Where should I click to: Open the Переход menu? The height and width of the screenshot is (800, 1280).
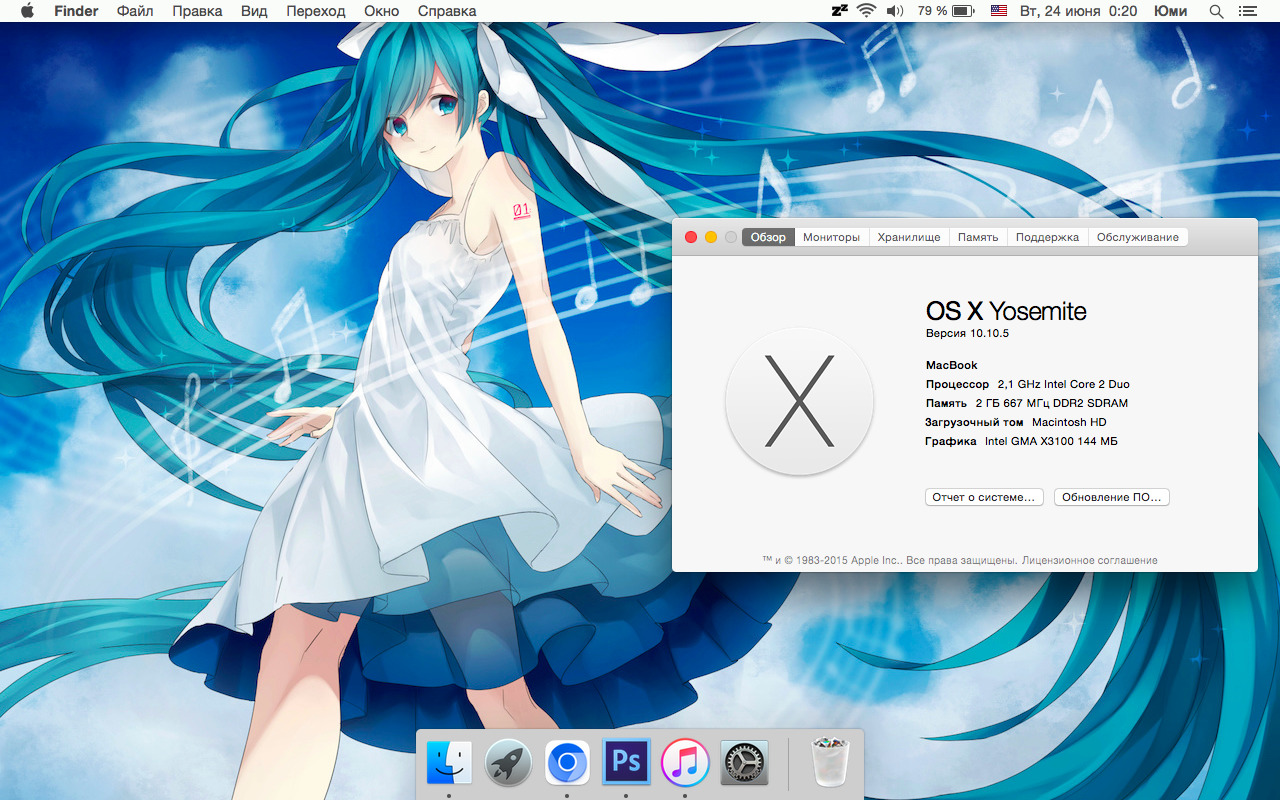pyautogui.click(x=316, y=11)
